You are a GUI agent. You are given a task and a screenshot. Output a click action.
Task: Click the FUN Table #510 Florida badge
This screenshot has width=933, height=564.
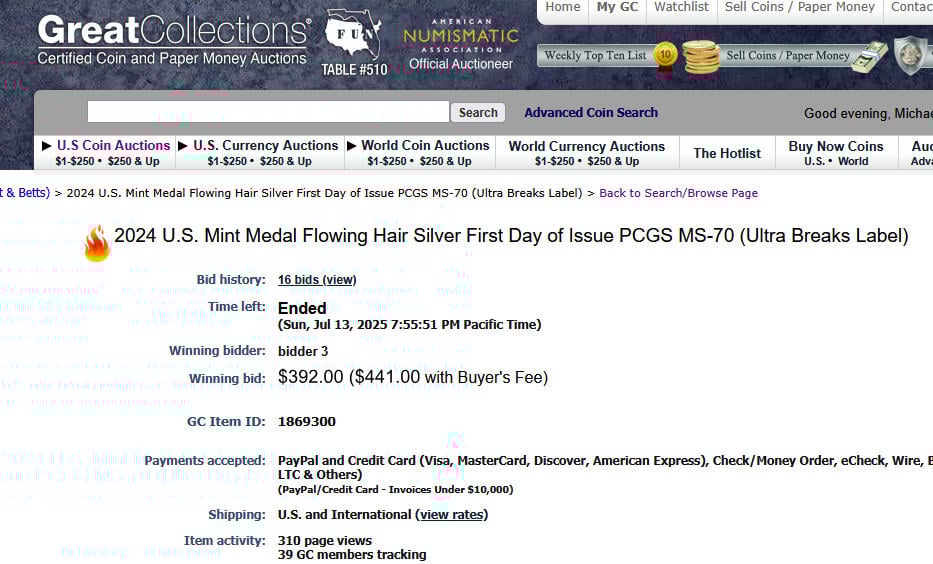353,43
